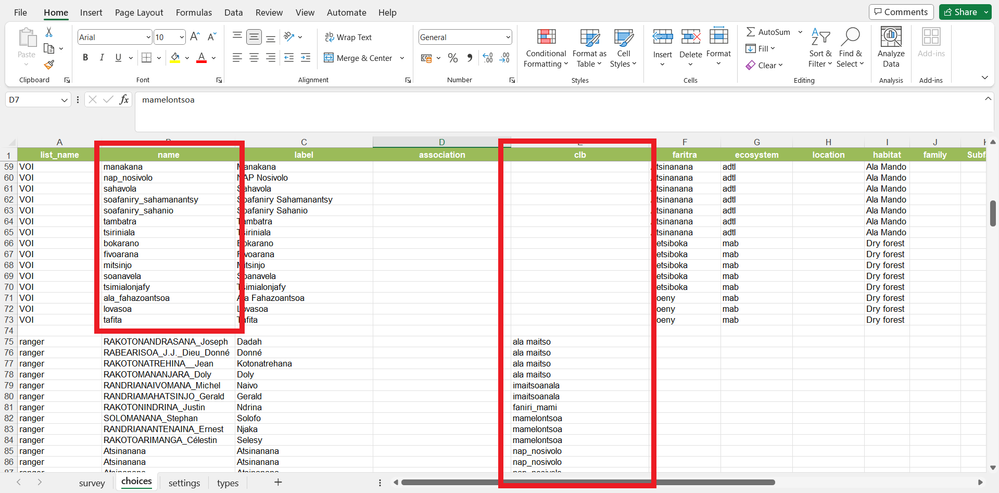Click AutoSum

click(768, 32)
